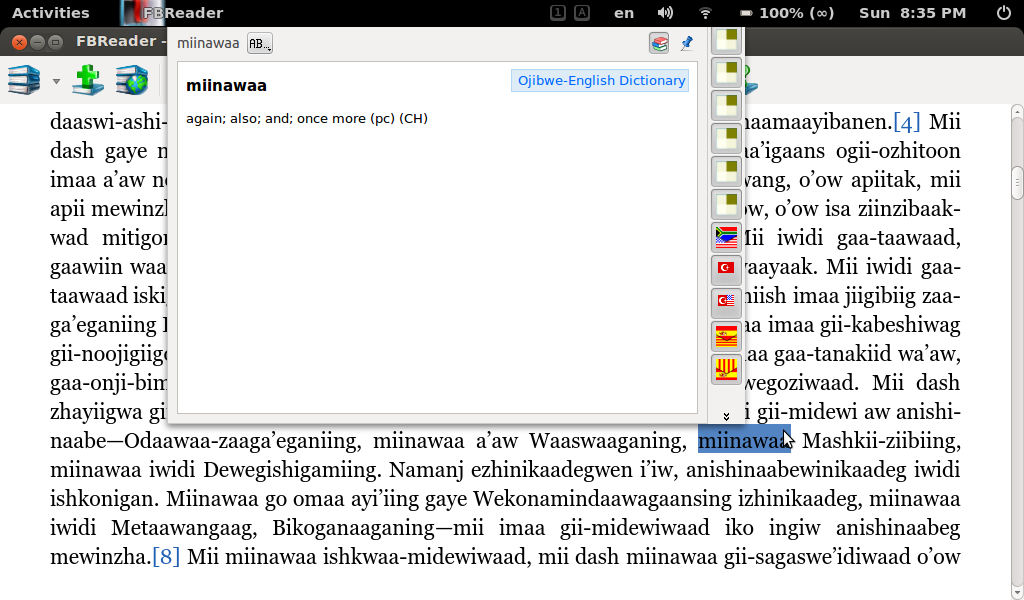Click the Ojibwe-English Dictionary button
This screenshot has width=1024, height=600.
[600, 80]
